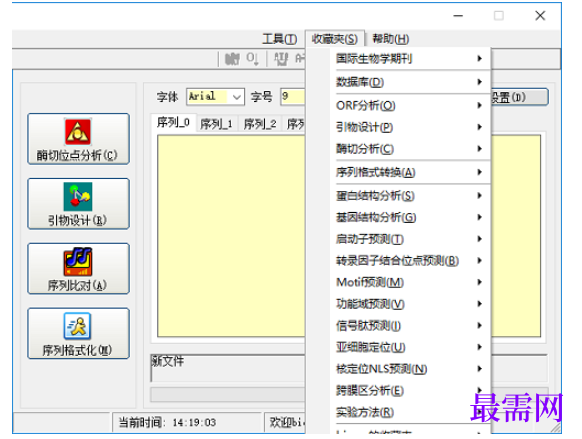Image resolution: width=582 pixels, height=439 pixels.
Task: Click the first greyed toolbar icon
Action: [x=233, y=59]
